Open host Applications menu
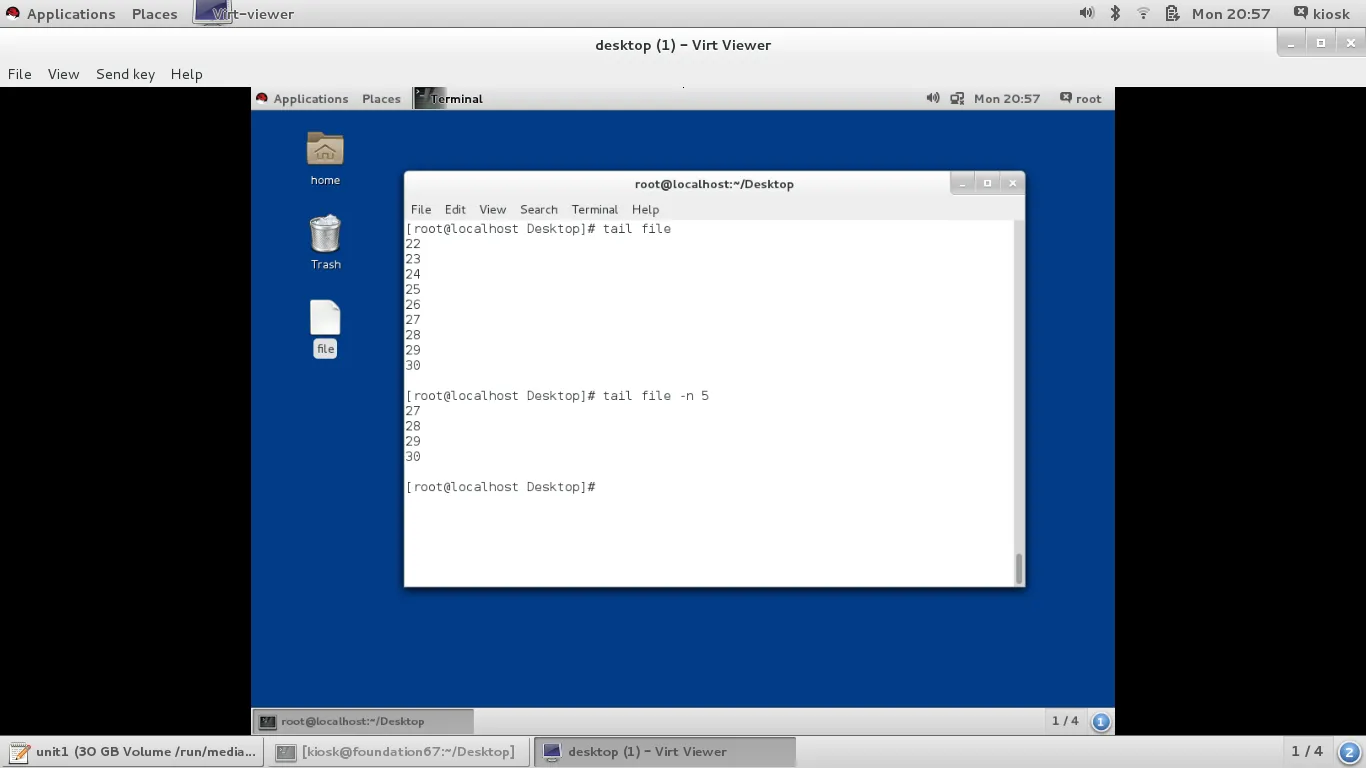1366x768 pixels. coord(60,14)
